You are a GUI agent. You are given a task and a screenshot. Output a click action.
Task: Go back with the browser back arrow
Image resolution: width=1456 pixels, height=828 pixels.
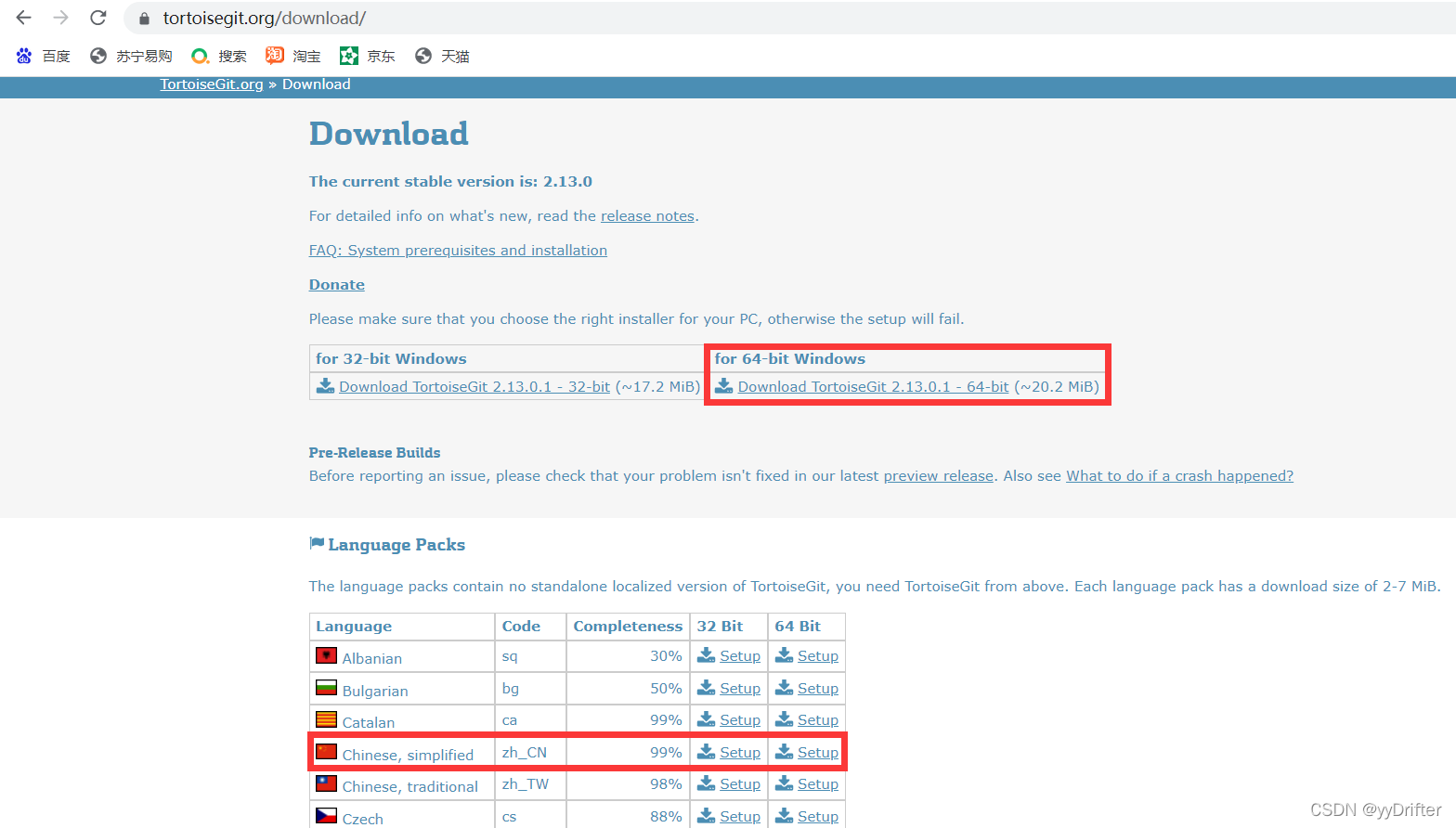click(x=24, y=18)
